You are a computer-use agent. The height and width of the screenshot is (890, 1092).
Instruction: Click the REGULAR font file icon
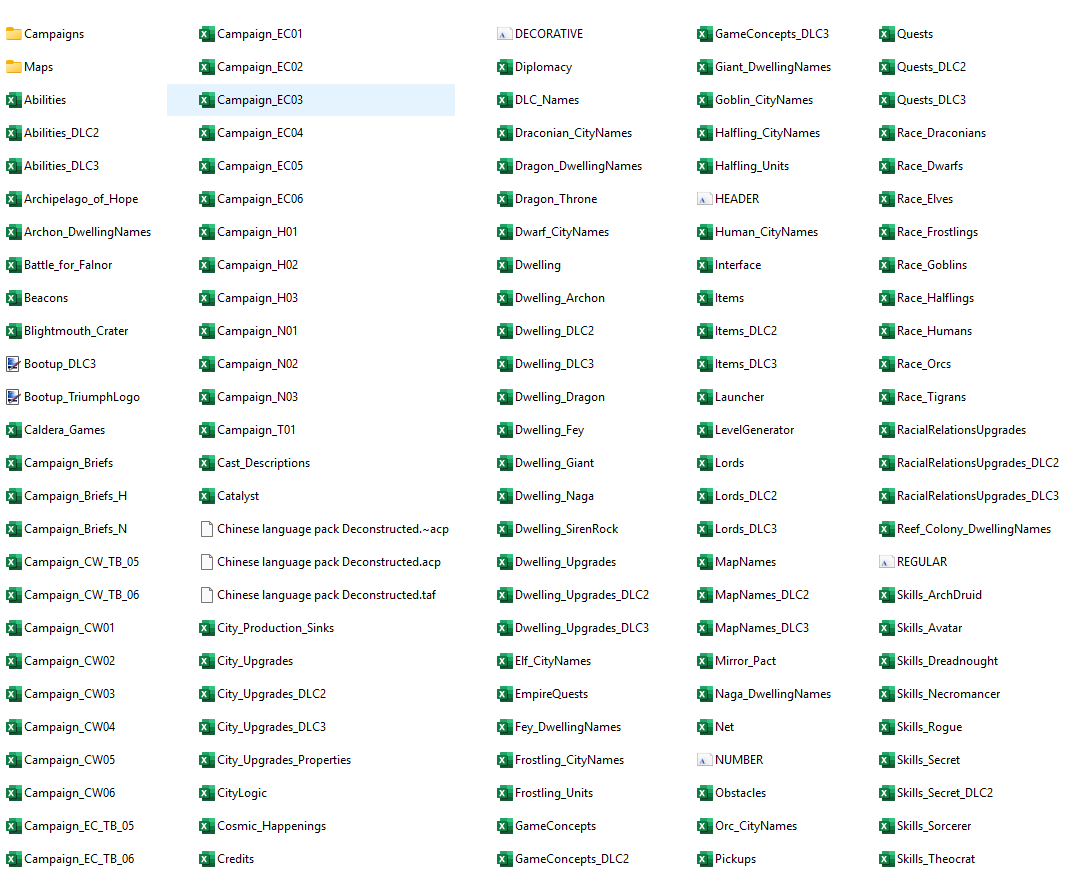point(886,562)
